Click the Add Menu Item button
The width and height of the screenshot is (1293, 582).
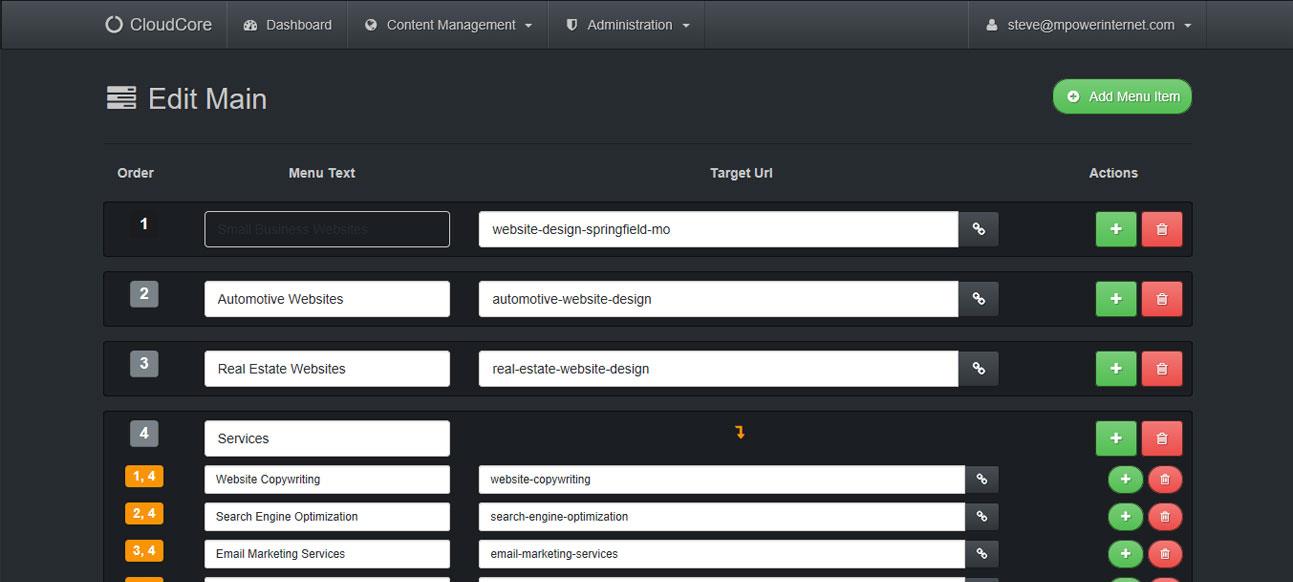click(1122, 97)
